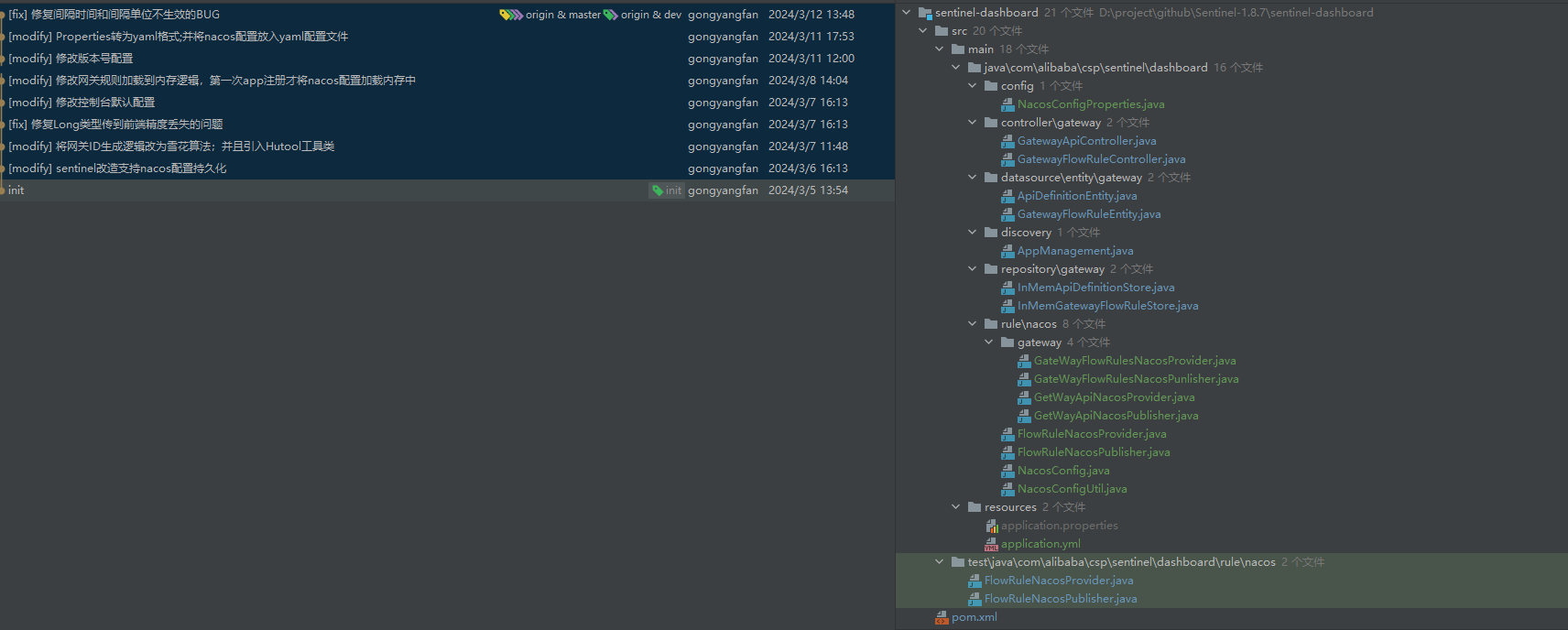This screenshot has height=630, width=1568.
Task: Click the application.yml file icon
Action: pyautogui.click(x=991, y=544)
